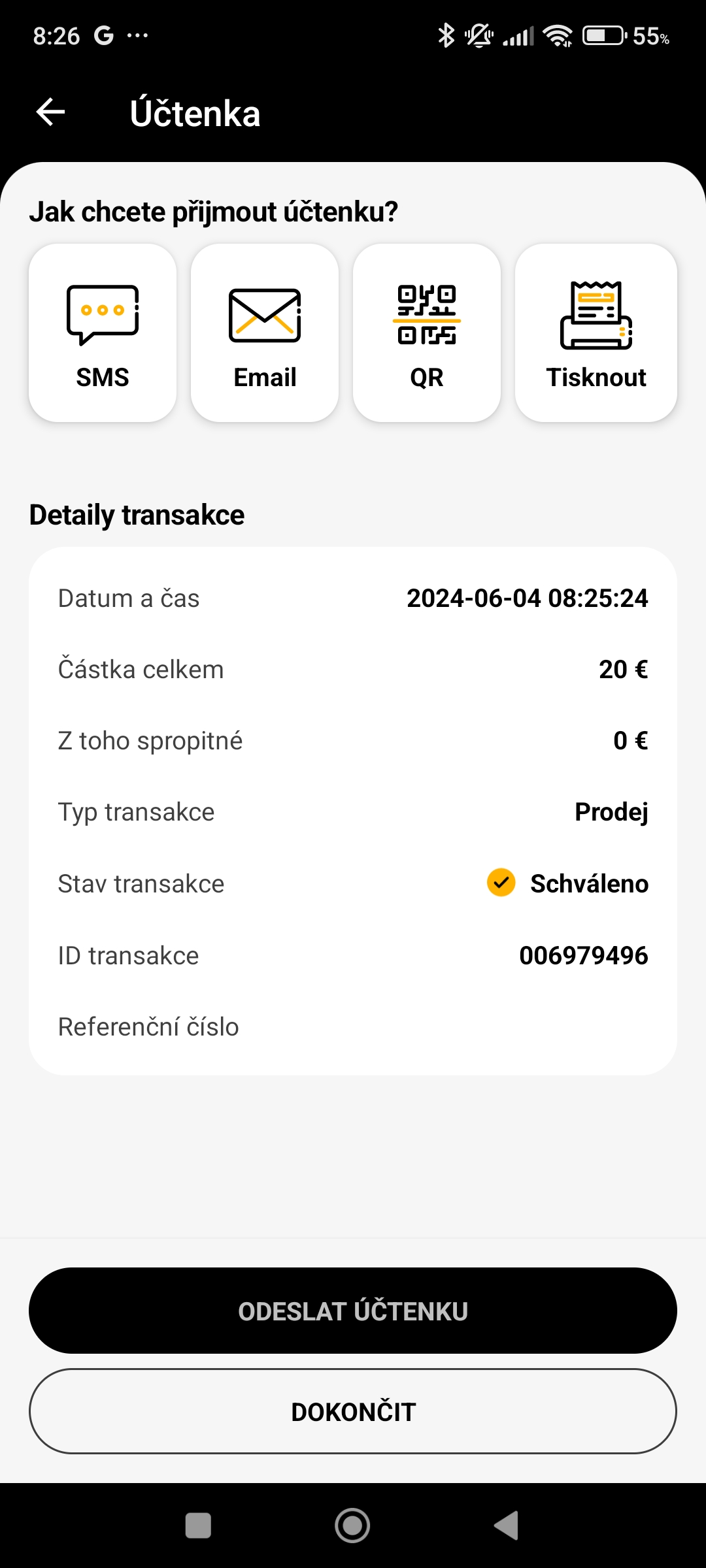Tap the orange Schváleno checkmark icon
The image size is (706, 1568).
501,883
